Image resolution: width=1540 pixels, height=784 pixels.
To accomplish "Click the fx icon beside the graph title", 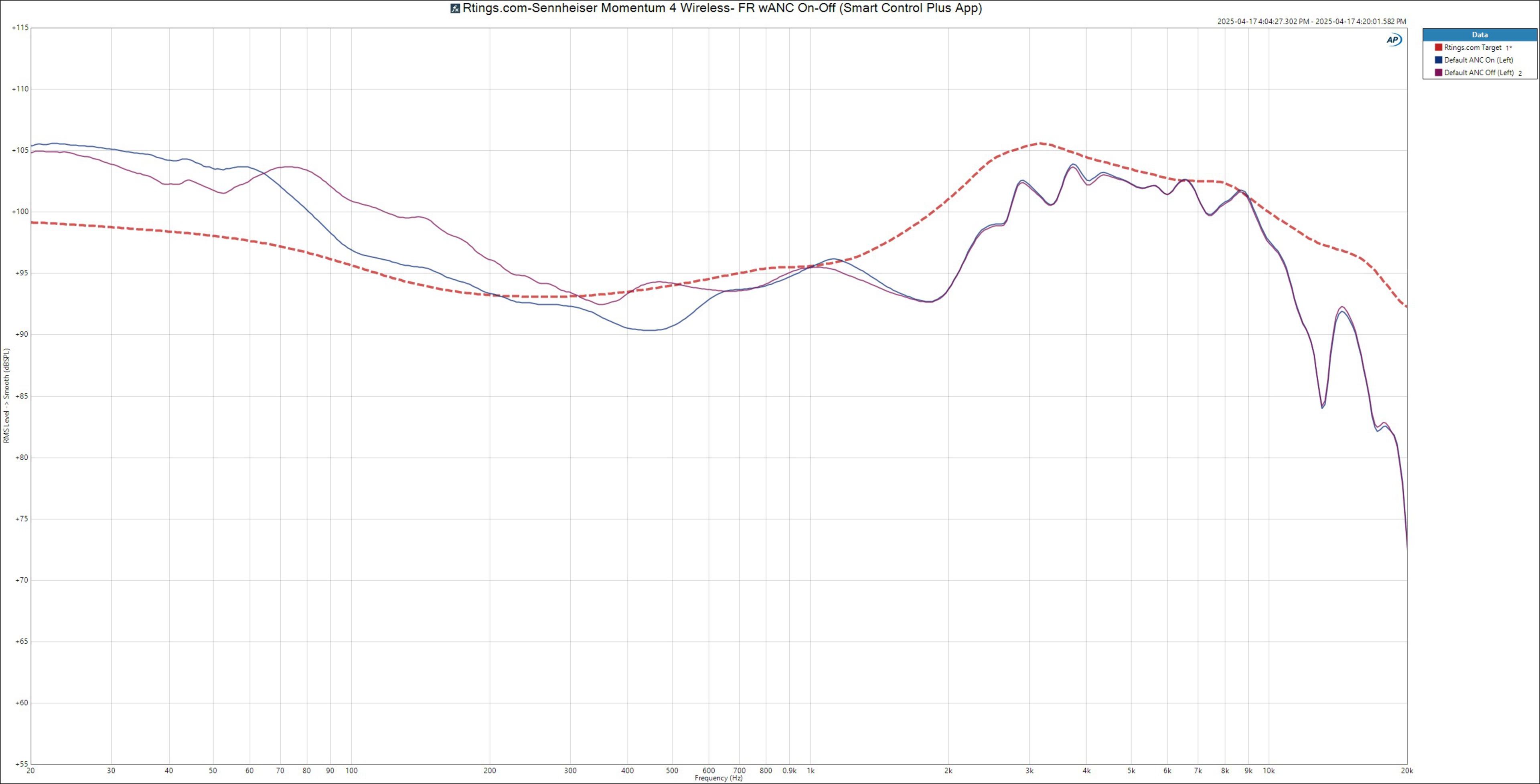I will point(455,8).
